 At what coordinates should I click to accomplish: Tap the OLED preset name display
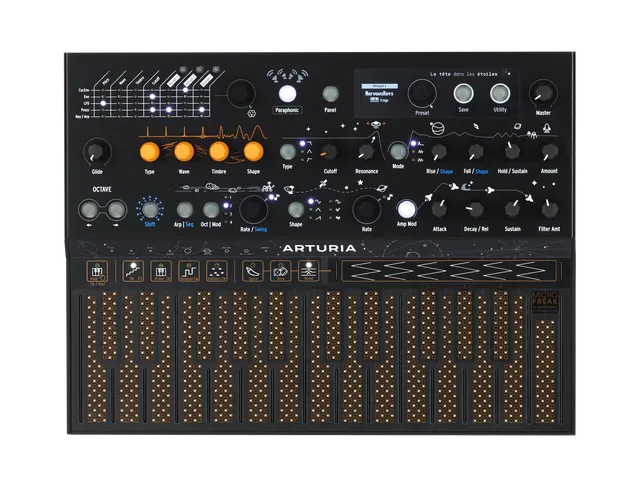point(380,93)
